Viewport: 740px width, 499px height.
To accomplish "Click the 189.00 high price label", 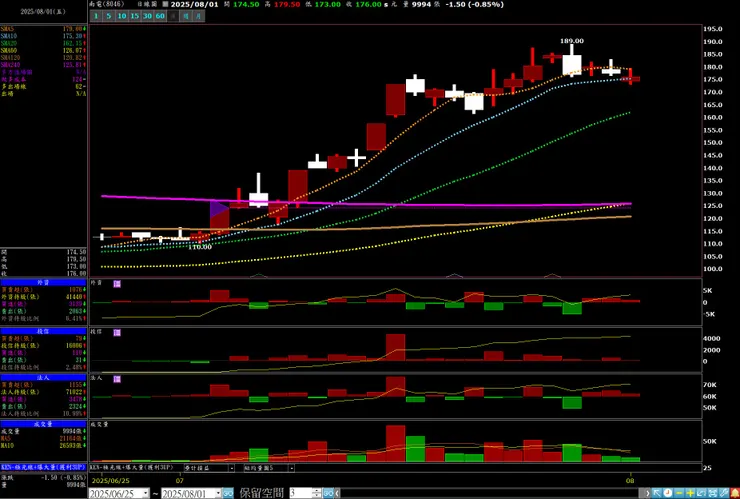I will [x=572, y=41].
